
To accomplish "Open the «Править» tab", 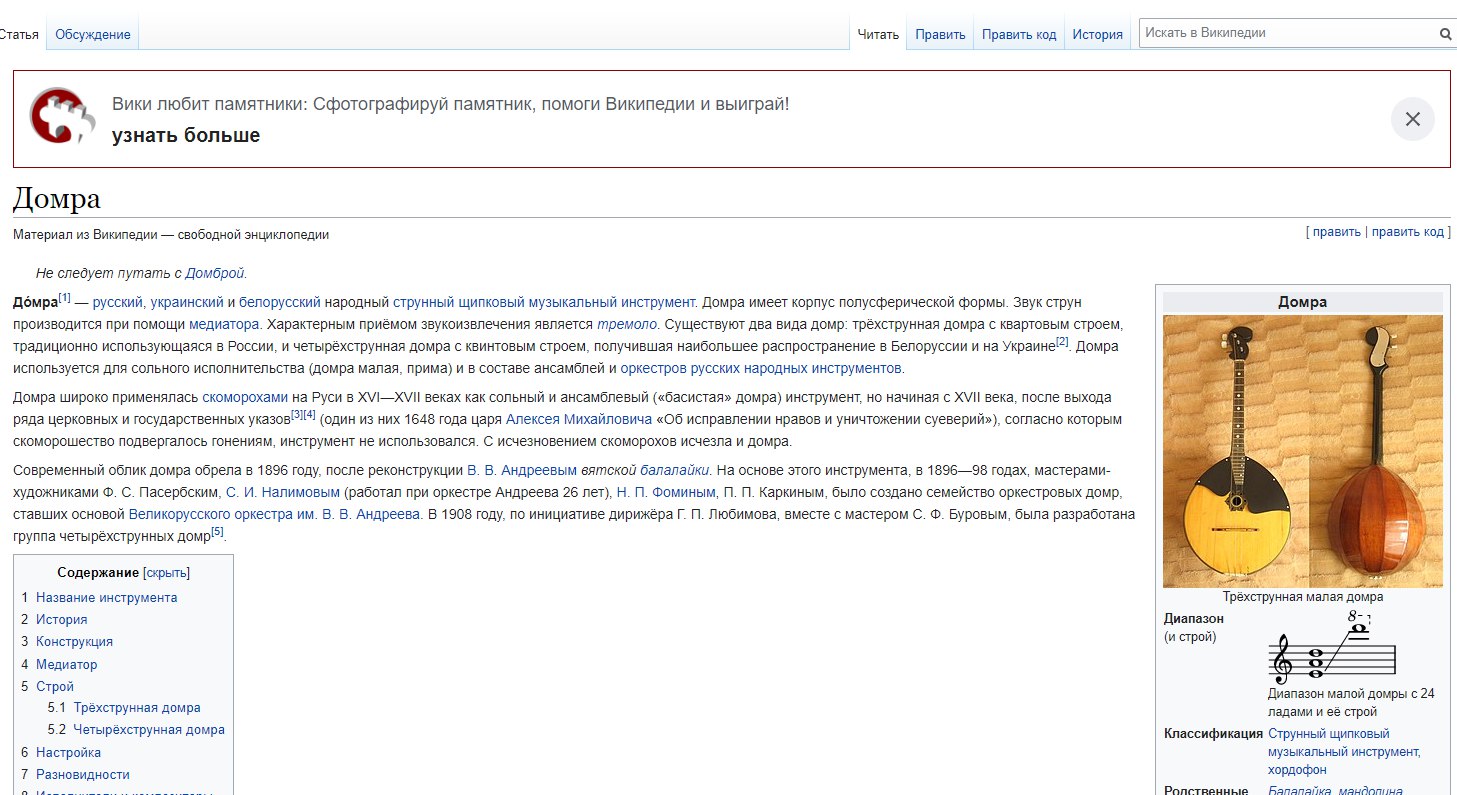I will tap(940, 34).
